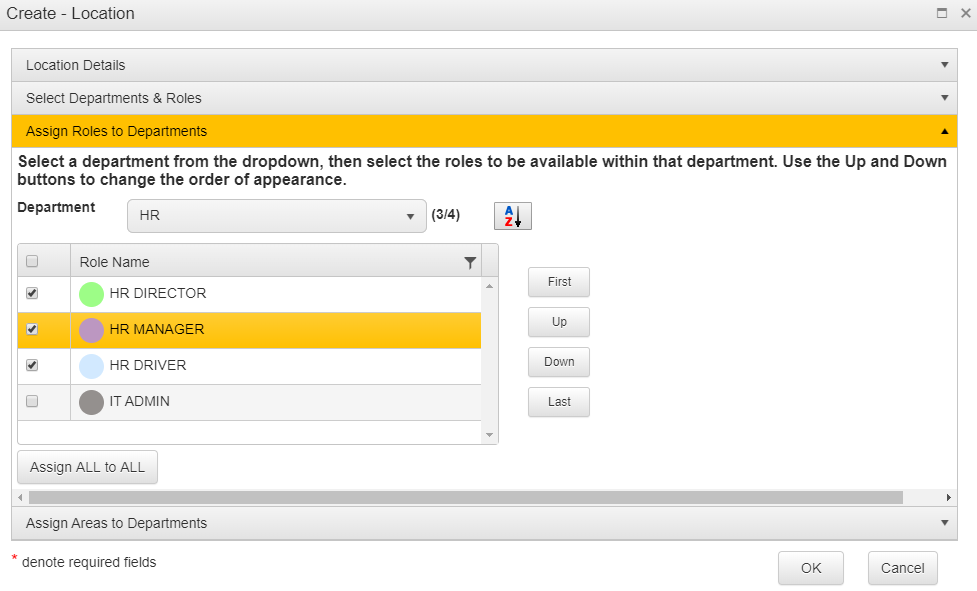Maximize the Create - Location dialog

tap(942, 13)
